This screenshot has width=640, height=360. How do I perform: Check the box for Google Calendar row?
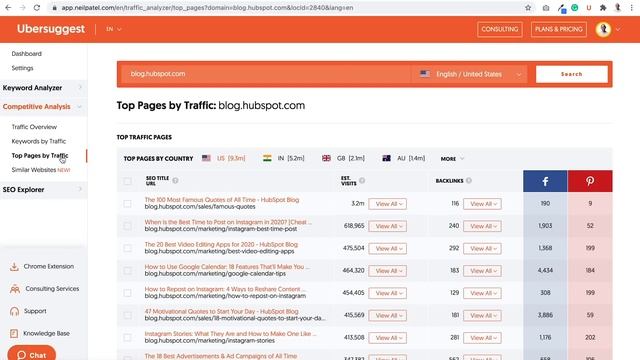pos(127,271)
